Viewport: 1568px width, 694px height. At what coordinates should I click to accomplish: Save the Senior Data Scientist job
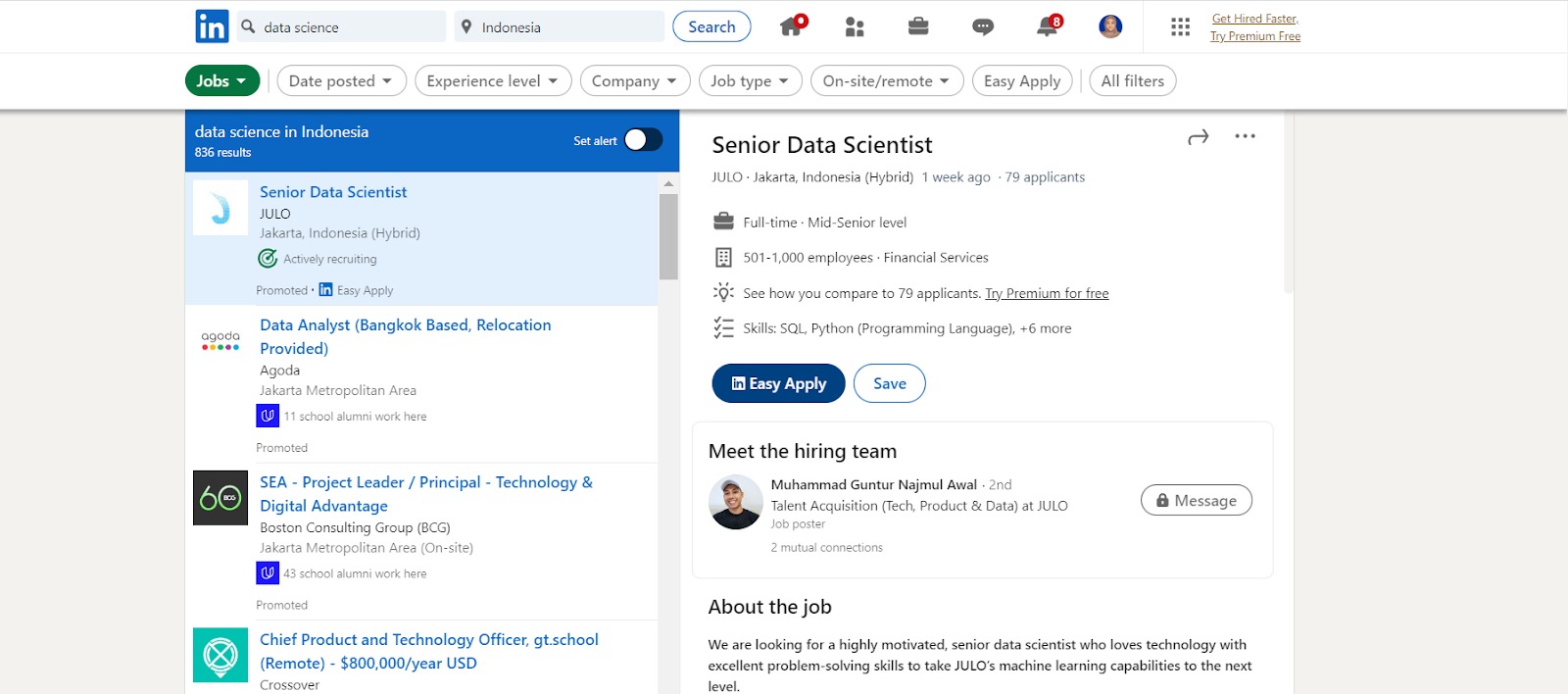click(889, 383)
